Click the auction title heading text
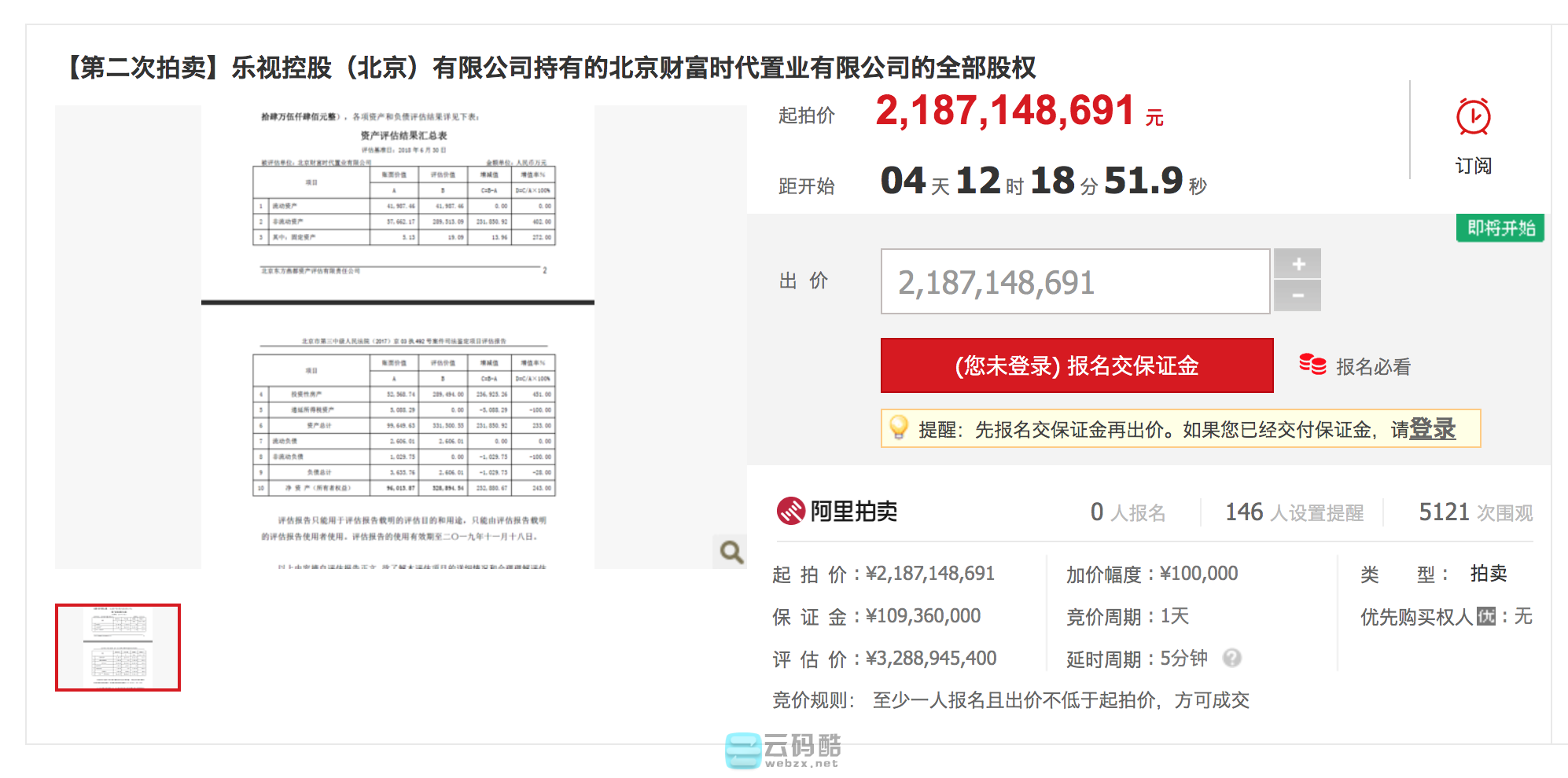 coord(550,68)
